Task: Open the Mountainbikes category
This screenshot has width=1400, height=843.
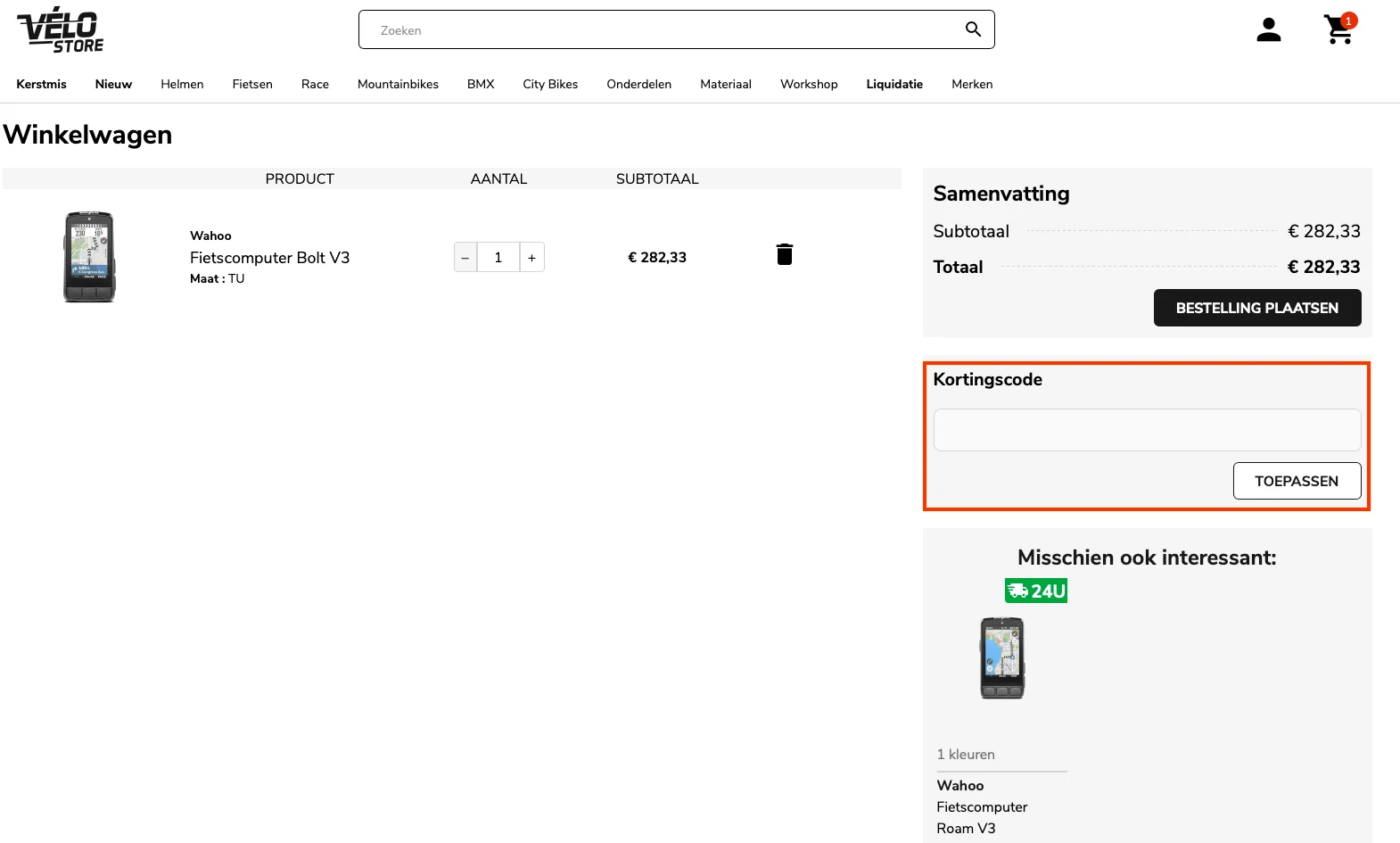Action: (398, 84)
